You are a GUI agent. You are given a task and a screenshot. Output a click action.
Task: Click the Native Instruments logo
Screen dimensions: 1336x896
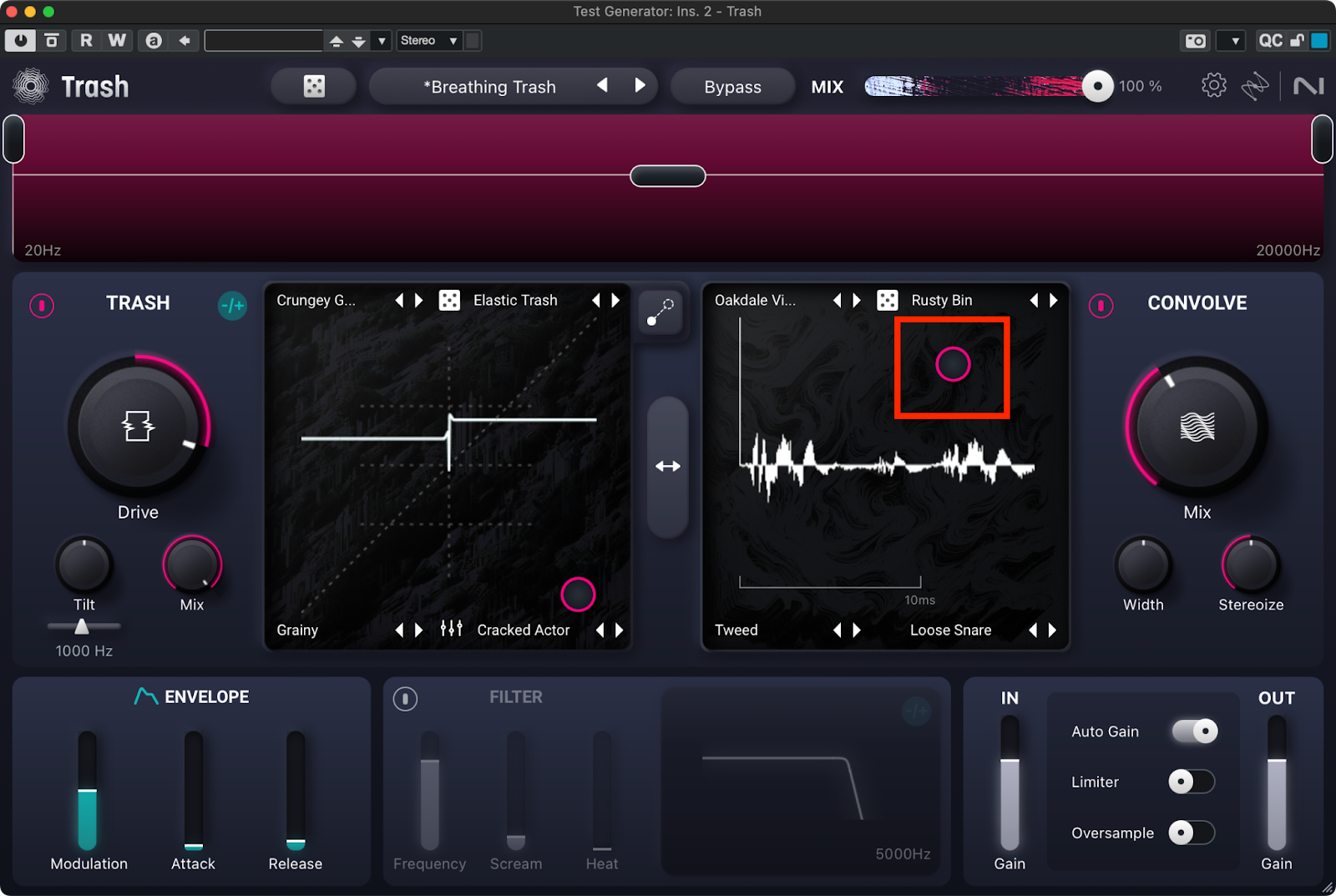[x=1308, y=86]
